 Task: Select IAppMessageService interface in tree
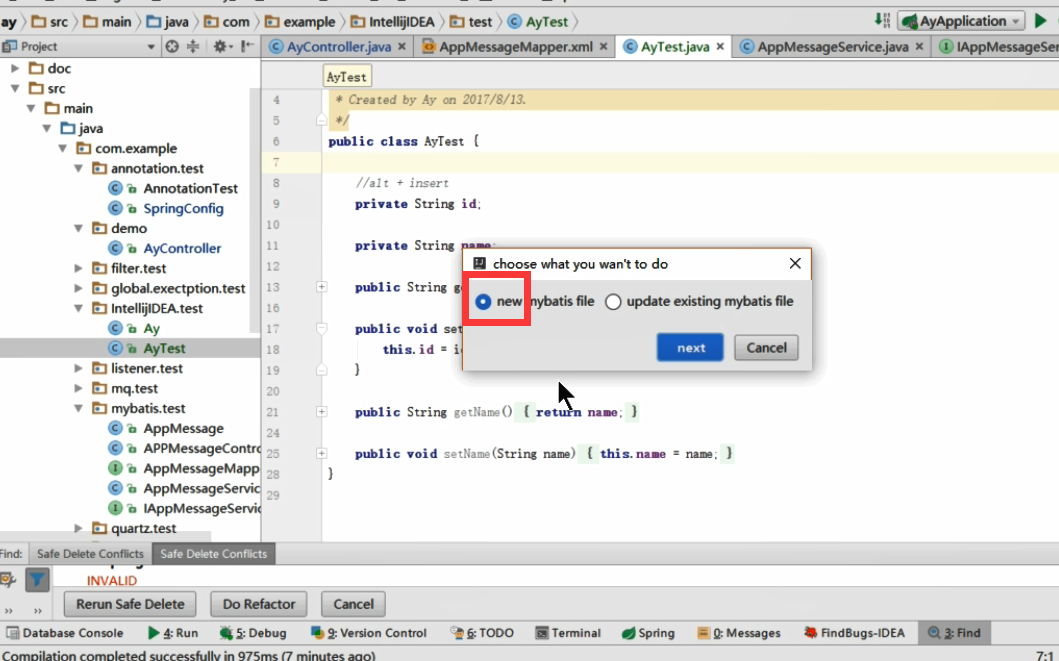pos(201,508)
